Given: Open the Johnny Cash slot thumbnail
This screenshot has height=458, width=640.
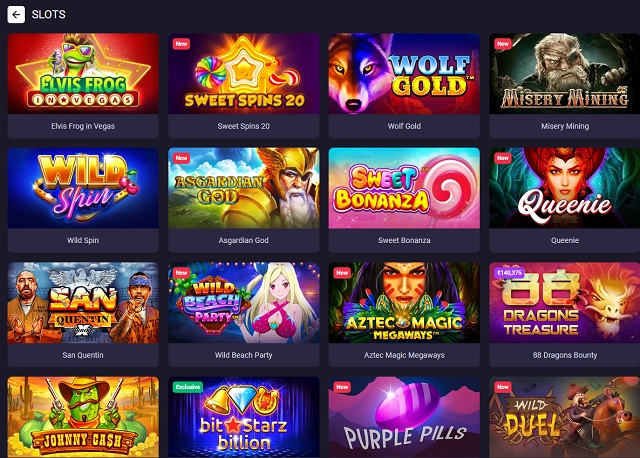Looking at the screenshot, I should tap(83, 417).
